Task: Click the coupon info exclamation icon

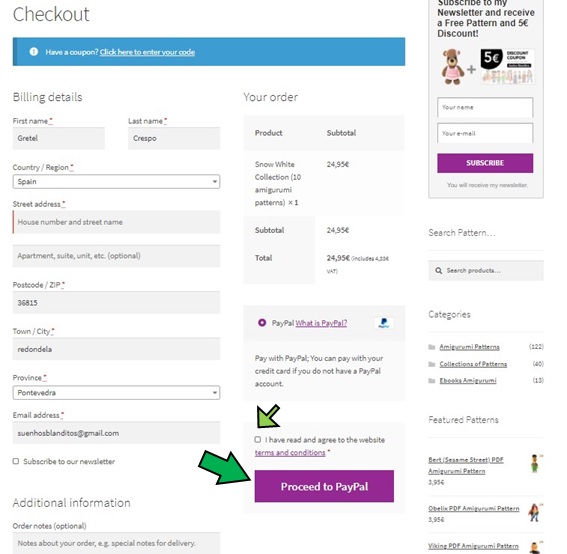Action: coord(34,52)
